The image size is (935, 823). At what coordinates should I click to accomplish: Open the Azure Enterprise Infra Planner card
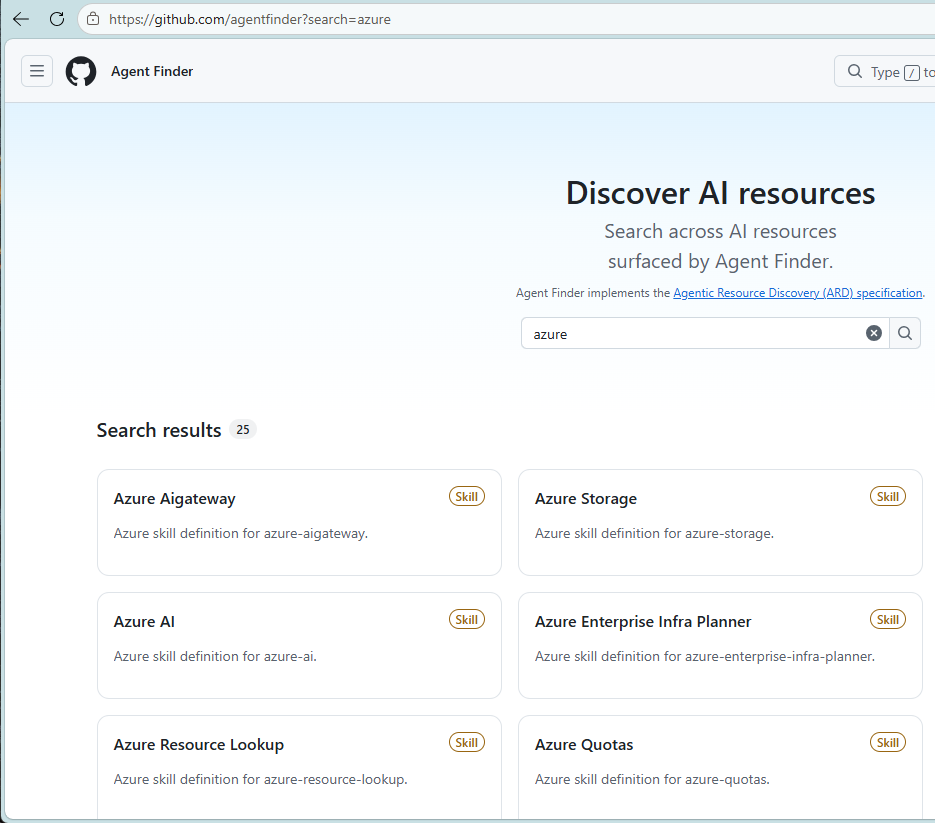coord(720,645)
